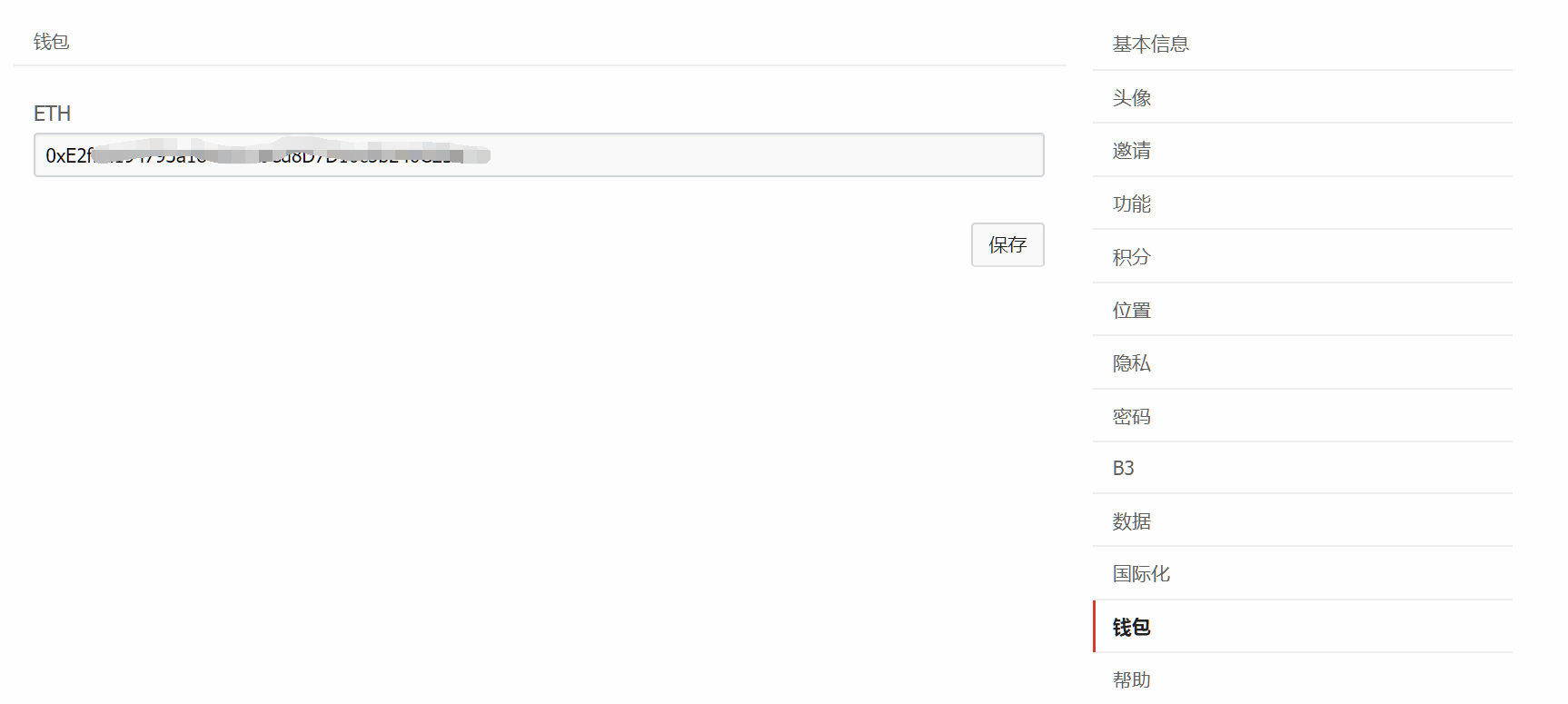Go to 密码 password settings
The image size is (1568, 704).
click(1132, 416)
